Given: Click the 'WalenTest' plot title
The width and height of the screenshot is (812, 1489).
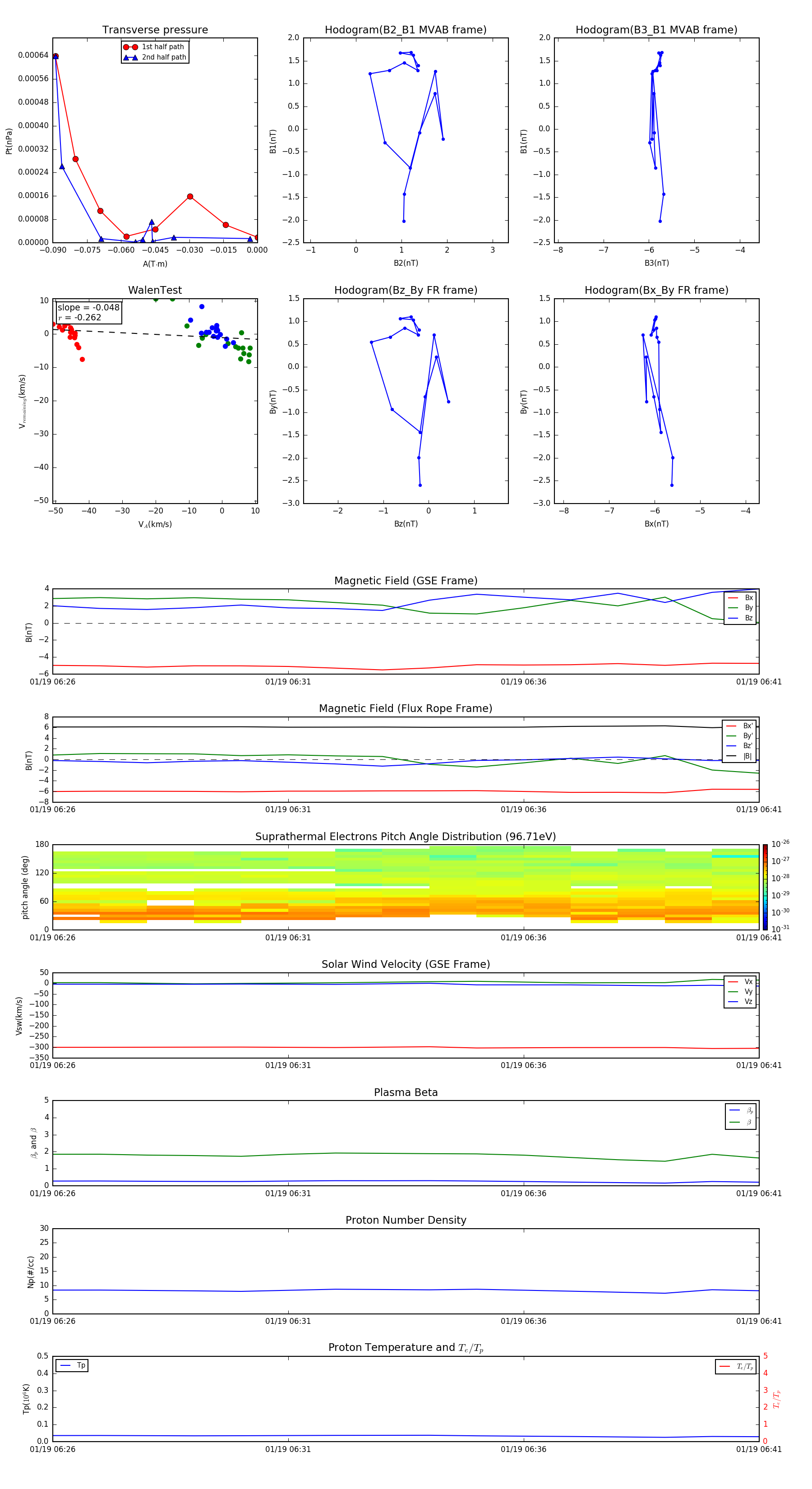Looking at the screenshot, I should pos(155,290).
